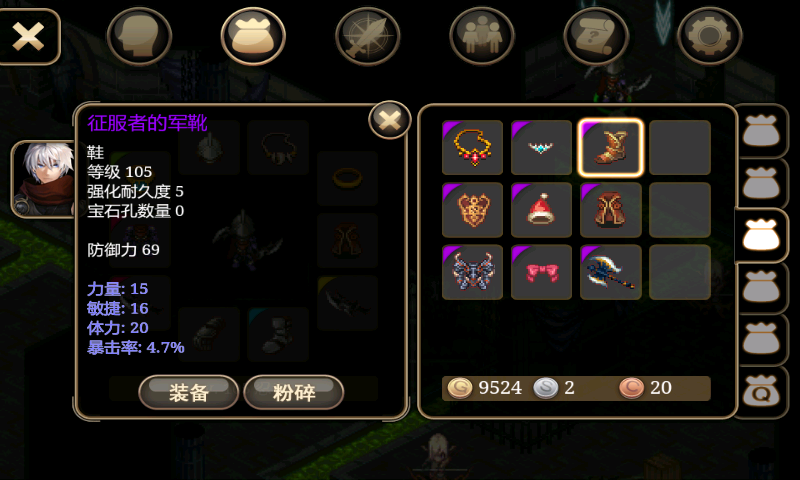
Task: Close the item details popup
Action: 390,120
